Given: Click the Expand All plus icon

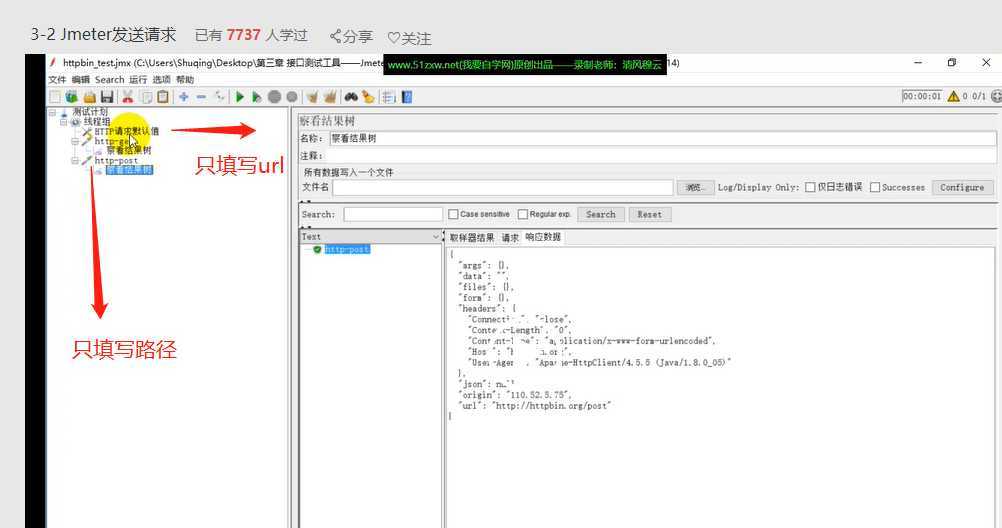Looking at the screenshot, I should (x=183, y=97).
